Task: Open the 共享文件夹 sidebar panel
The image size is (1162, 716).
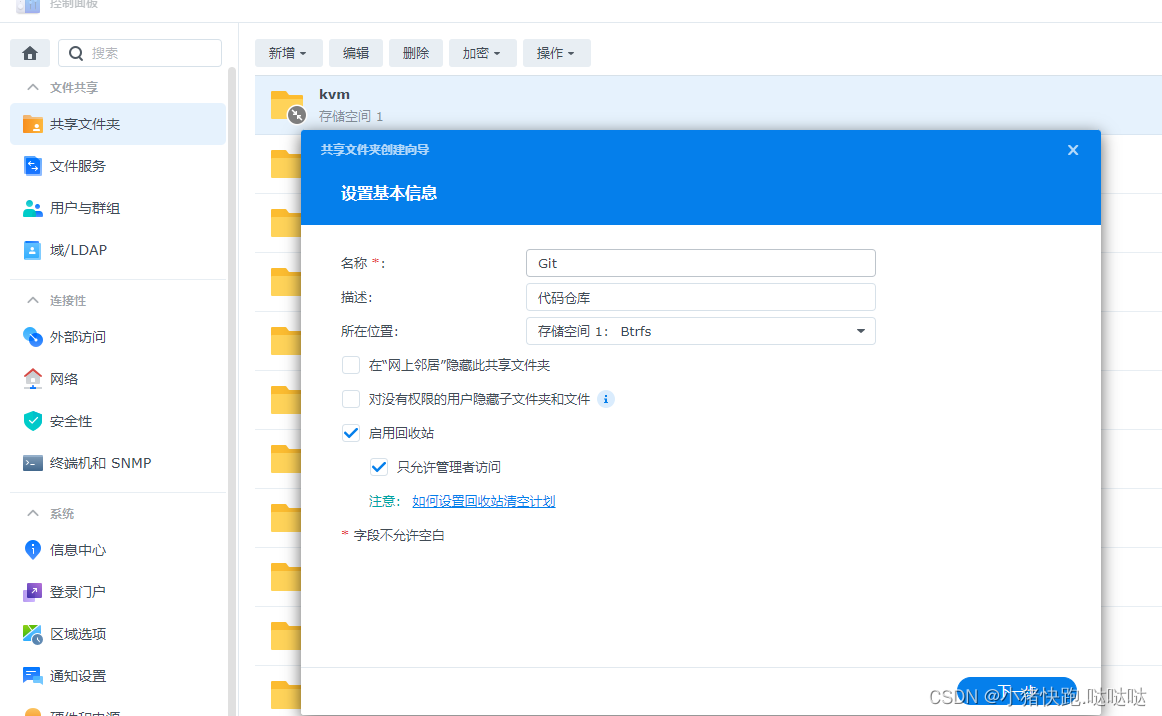Action: [x=86, y=124]
